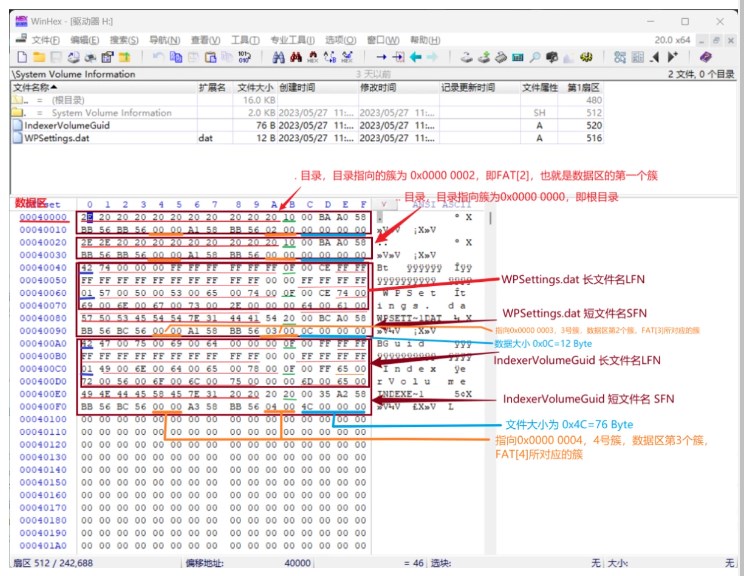Screen dimensions: 744x576
Task: Open the 编辑(E) menu
Action: (85, 40)
